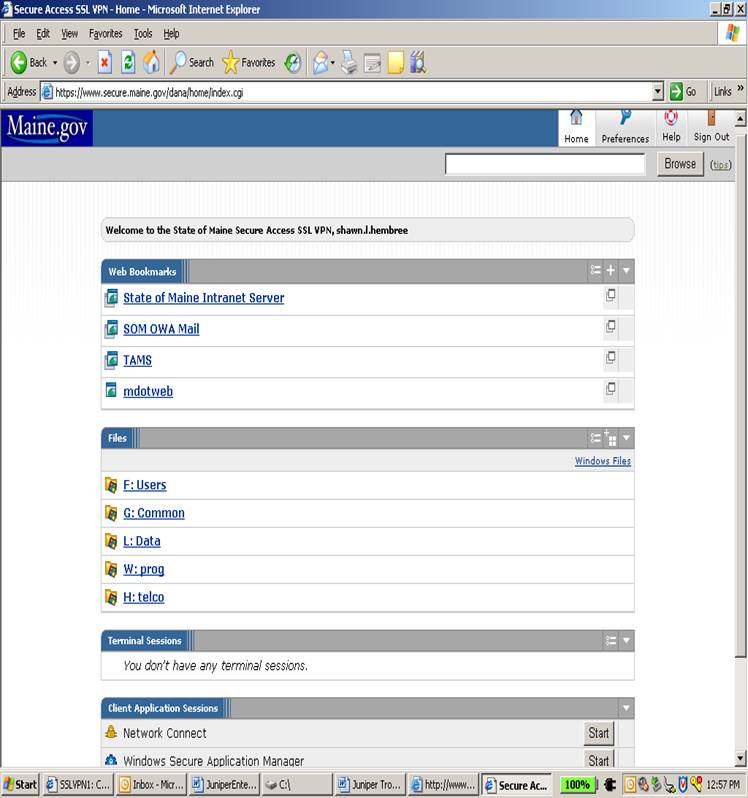Open the G: Common file share

(154, 513)
